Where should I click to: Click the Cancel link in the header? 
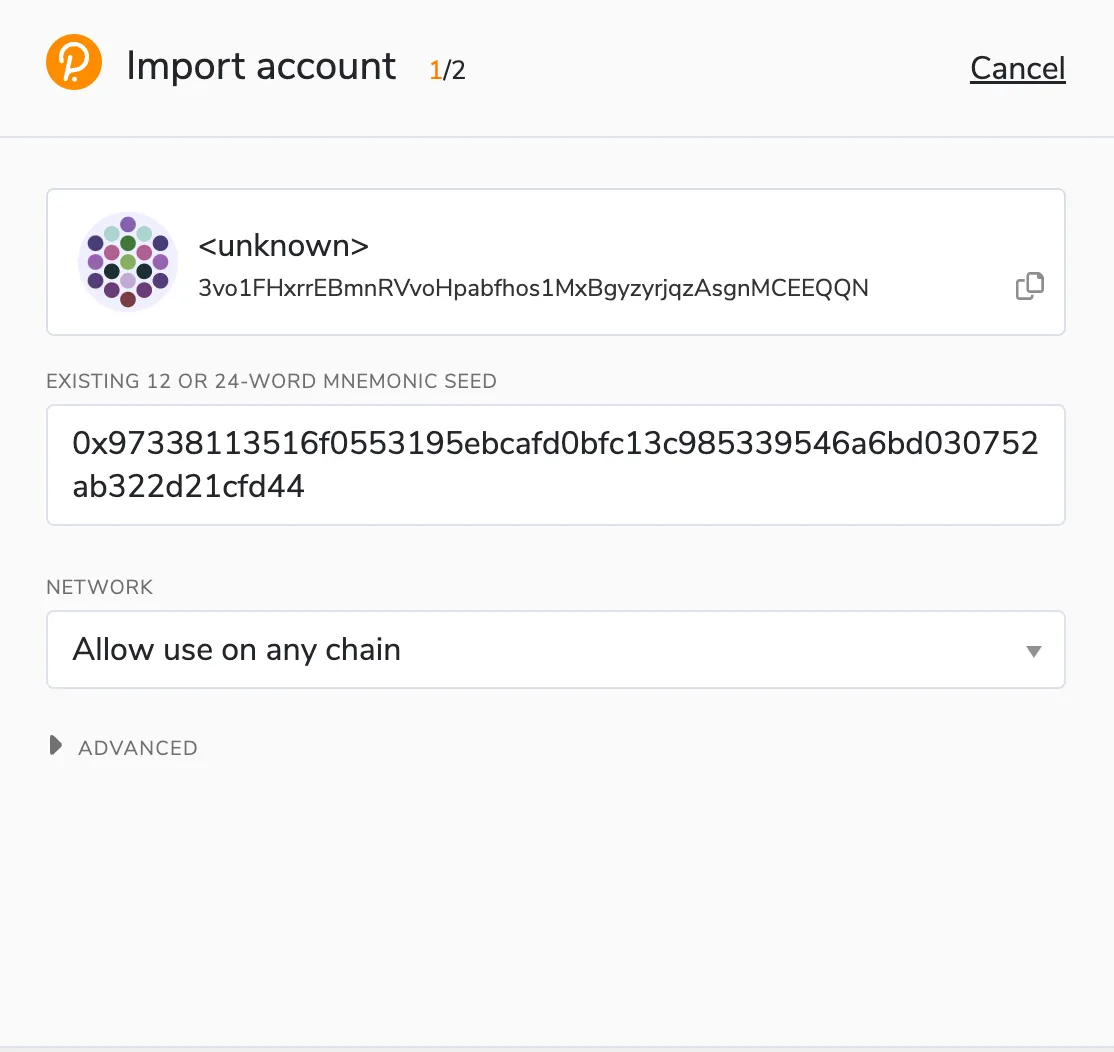tap(1017, 68)
